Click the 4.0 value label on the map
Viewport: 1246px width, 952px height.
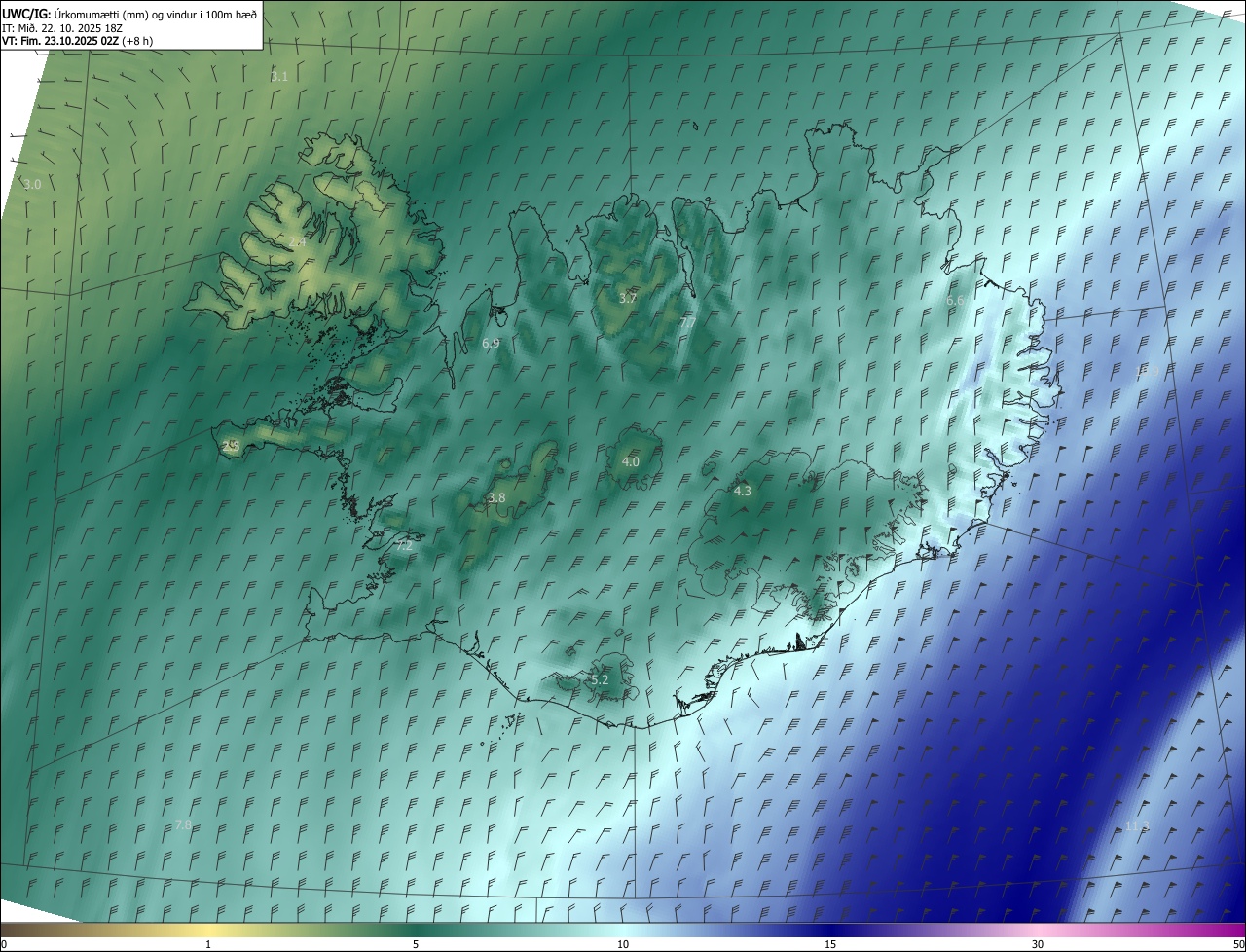click(x=631, y=461)
